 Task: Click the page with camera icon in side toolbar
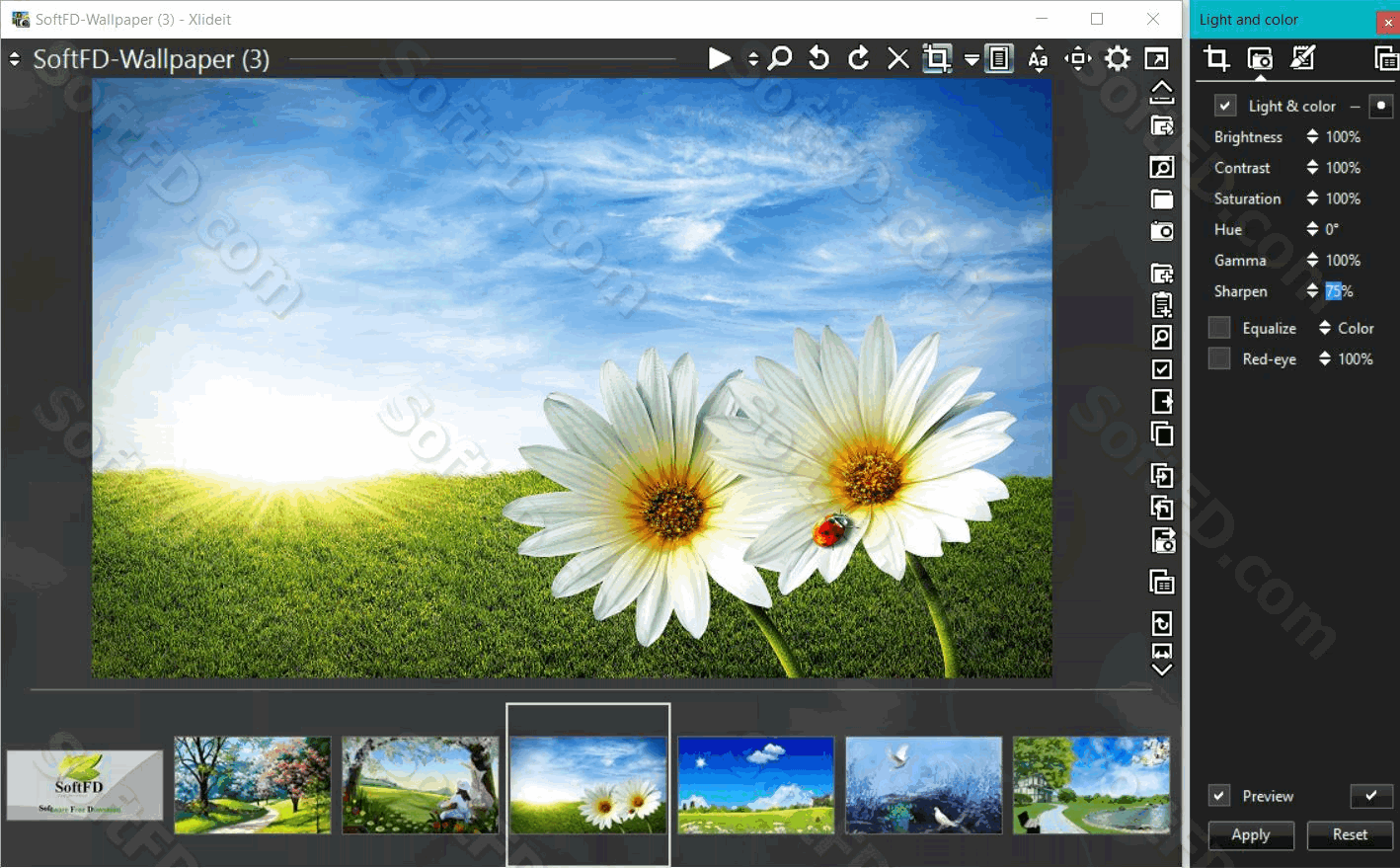(x=1162, y=540)
